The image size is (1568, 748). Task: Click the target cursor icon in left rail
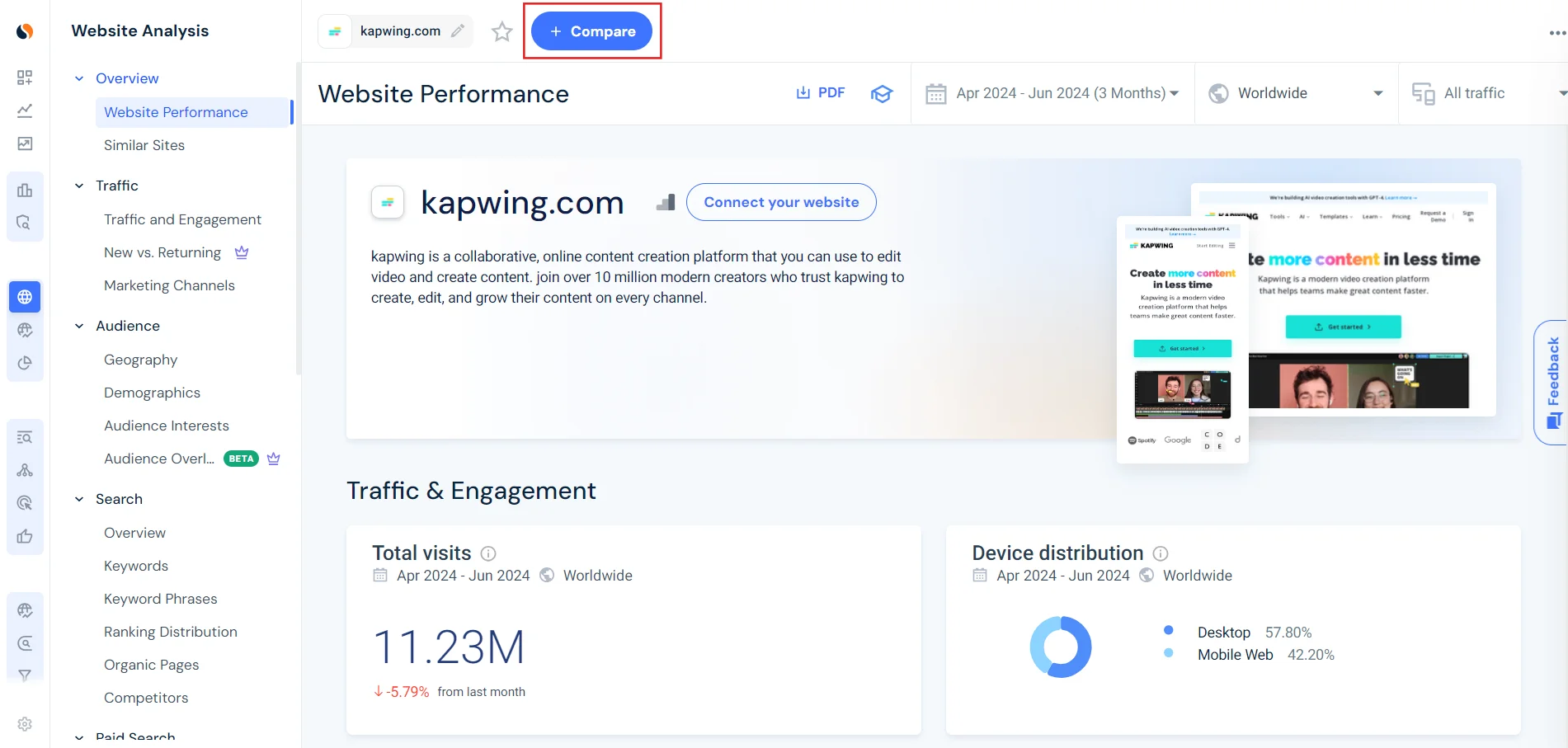[x=25, y=503]
